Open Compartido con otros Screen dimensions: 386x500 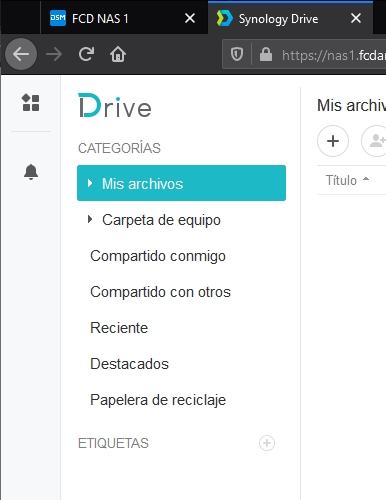(181, 292)
